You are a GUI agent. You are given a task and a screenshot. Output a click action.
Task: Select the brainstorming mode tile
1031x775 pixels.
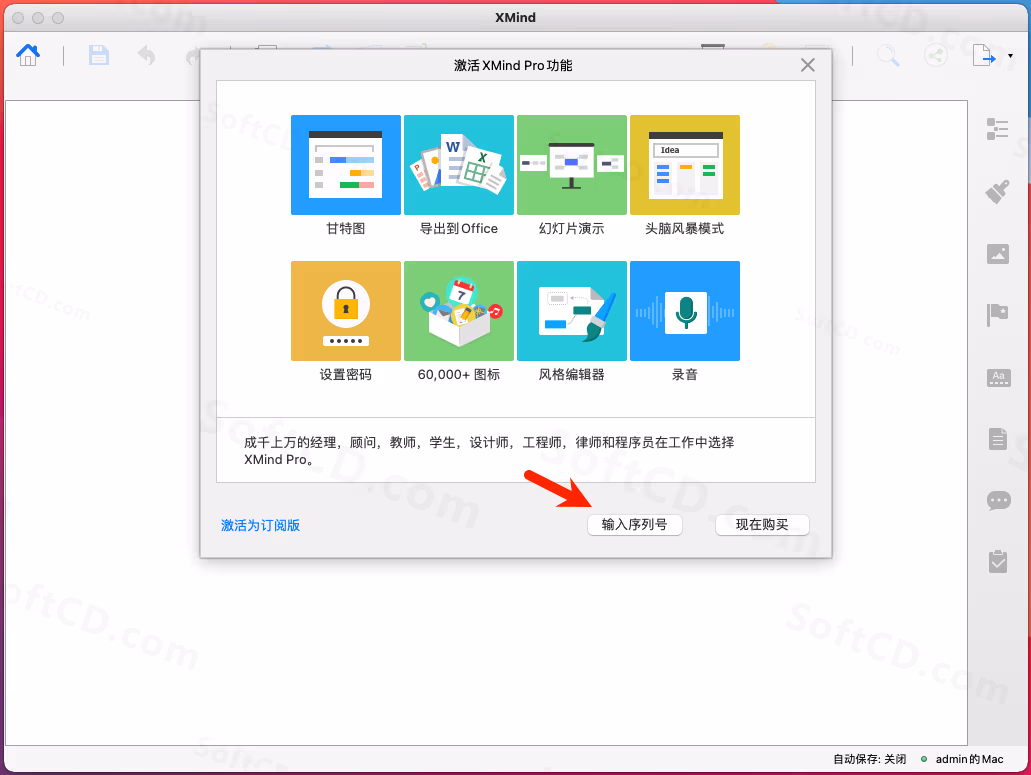tap(685, 165)
